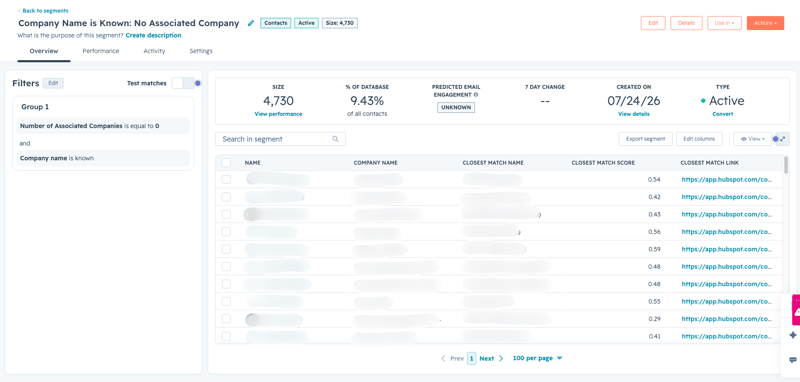Image resolution: width=800 pixels, height=382 pixels.
Task: Click the Company name is known filter
Action: click(x=104, y=158)
